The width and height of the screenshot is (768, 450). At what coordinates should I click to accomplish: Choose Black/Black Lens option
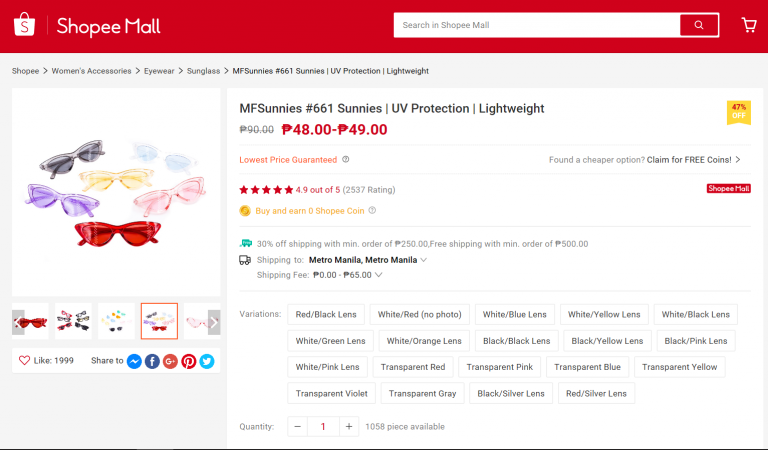(517, 341)
